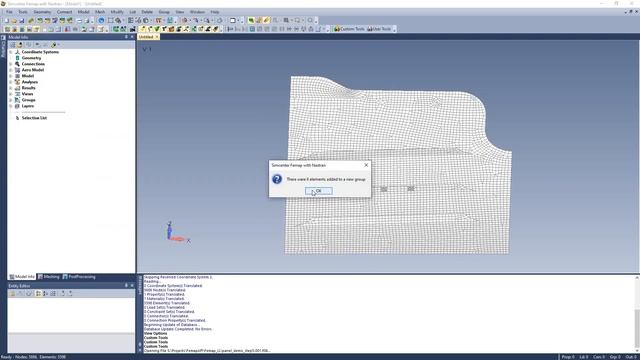
Task: Expand the Views tree node
Action: [11, 94]
